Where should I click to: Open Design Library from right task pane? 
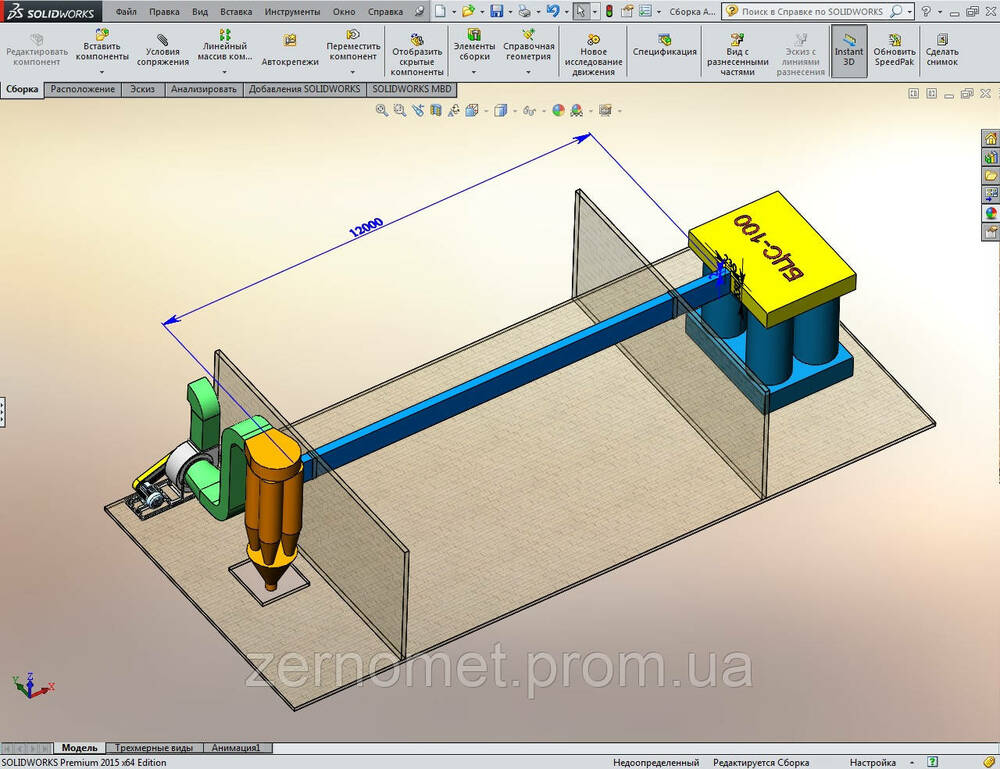tap(991, 158)
